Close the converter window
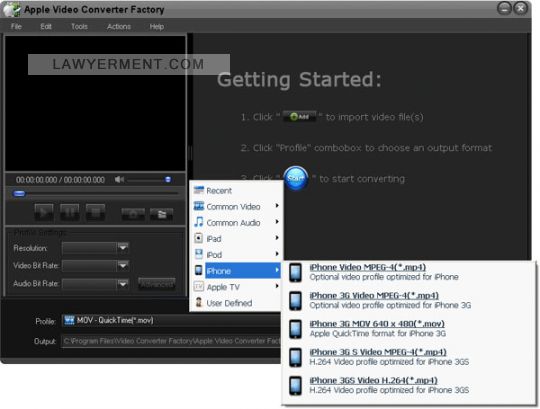540x409 pixels. tap(520, 8)
